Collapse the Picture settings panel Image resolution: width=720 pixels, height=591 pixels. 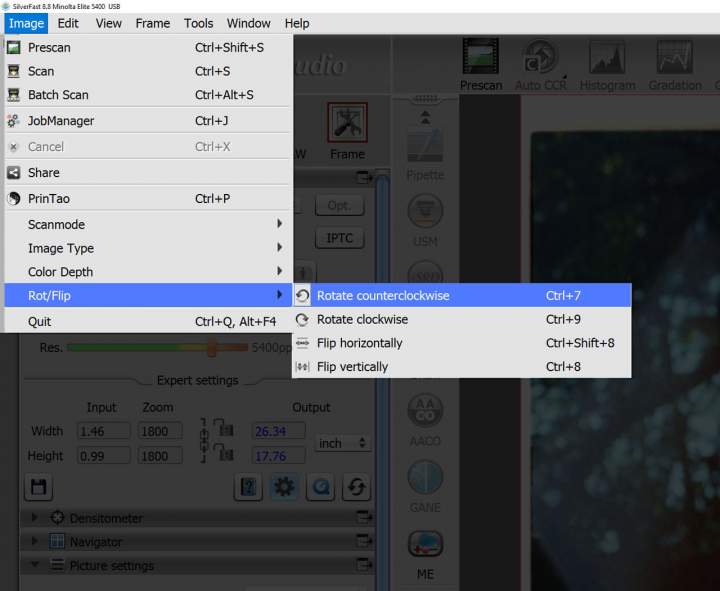pyautogui.click(x=34, y=564)
